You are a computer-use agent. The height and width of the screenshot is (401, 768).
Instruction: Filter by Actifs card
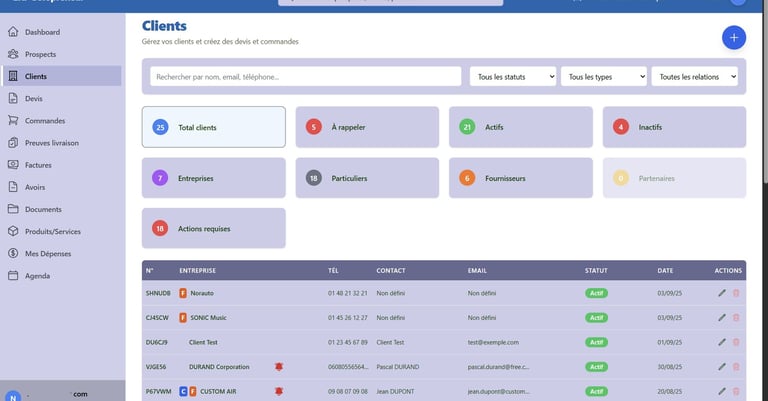coord(521,127)
